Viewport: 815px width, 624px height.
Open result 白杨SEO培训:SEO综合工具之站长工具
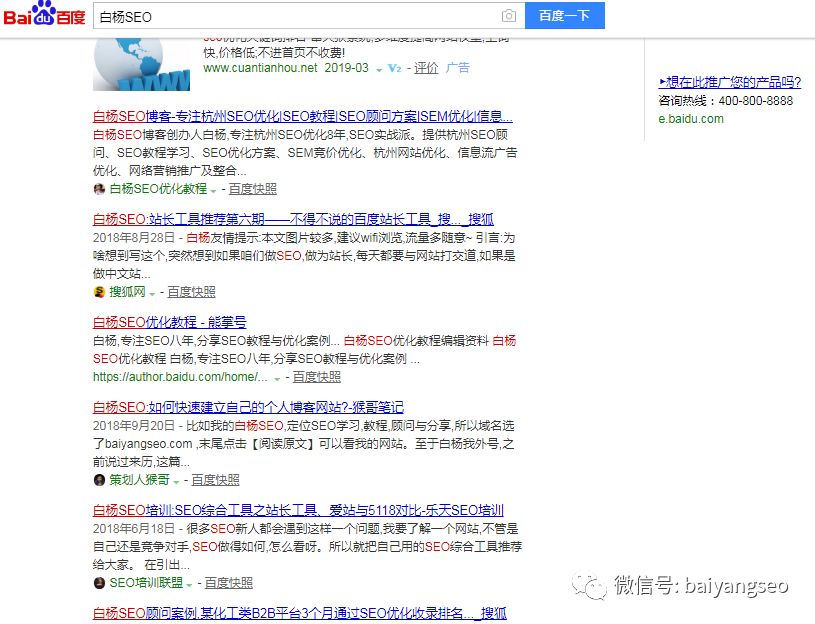point(298,510)
